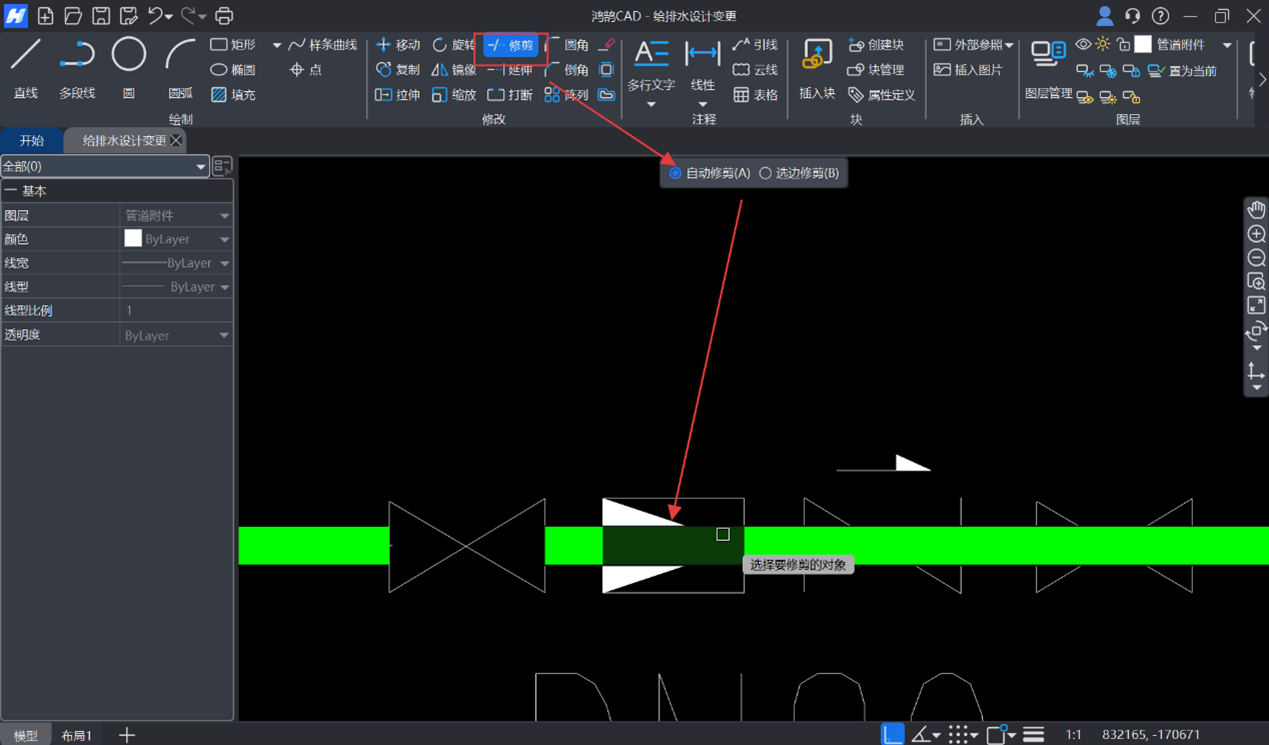Click the 创建块 create block button
The height and width of the screenshot is (745, 1269).
click(875, 45)
